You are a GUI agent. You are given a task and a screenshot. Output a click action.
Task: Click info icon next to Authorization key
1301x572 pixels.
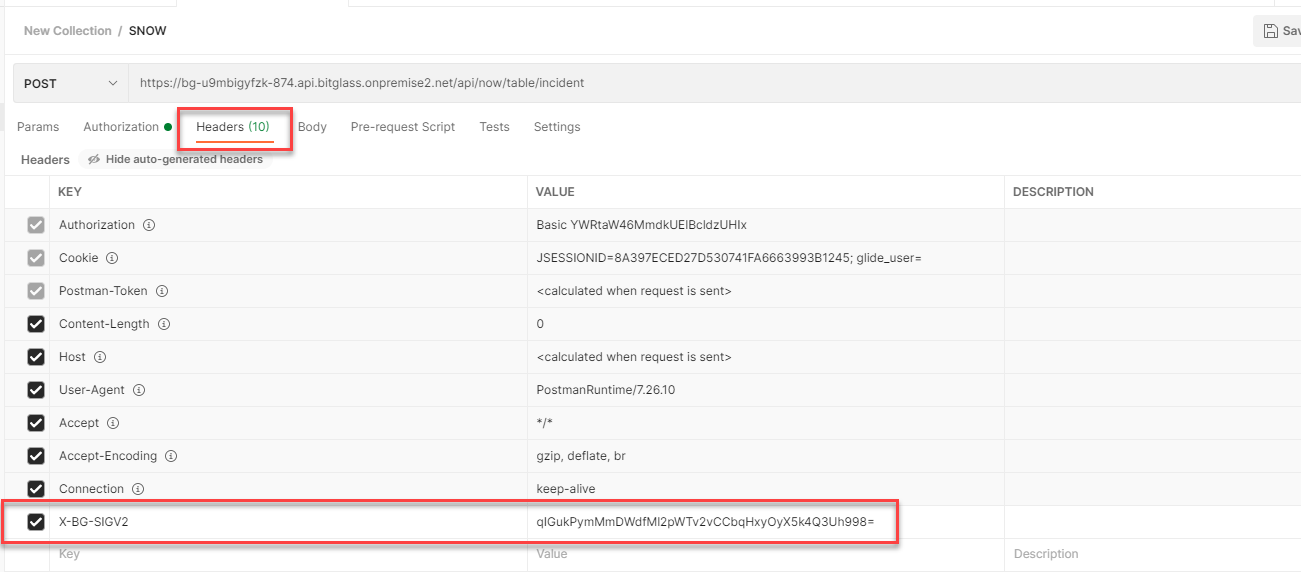149,225
